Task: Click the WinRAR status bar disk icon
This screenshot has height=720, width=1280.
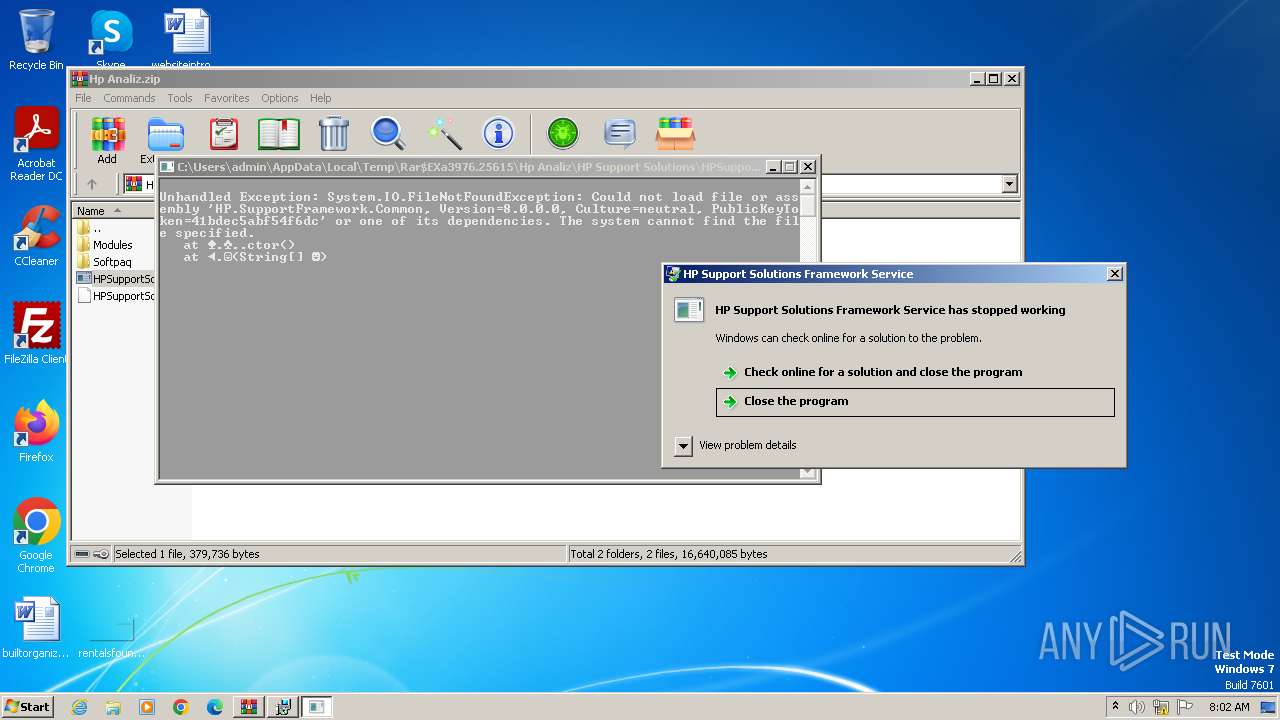Action: click(83, 554)
